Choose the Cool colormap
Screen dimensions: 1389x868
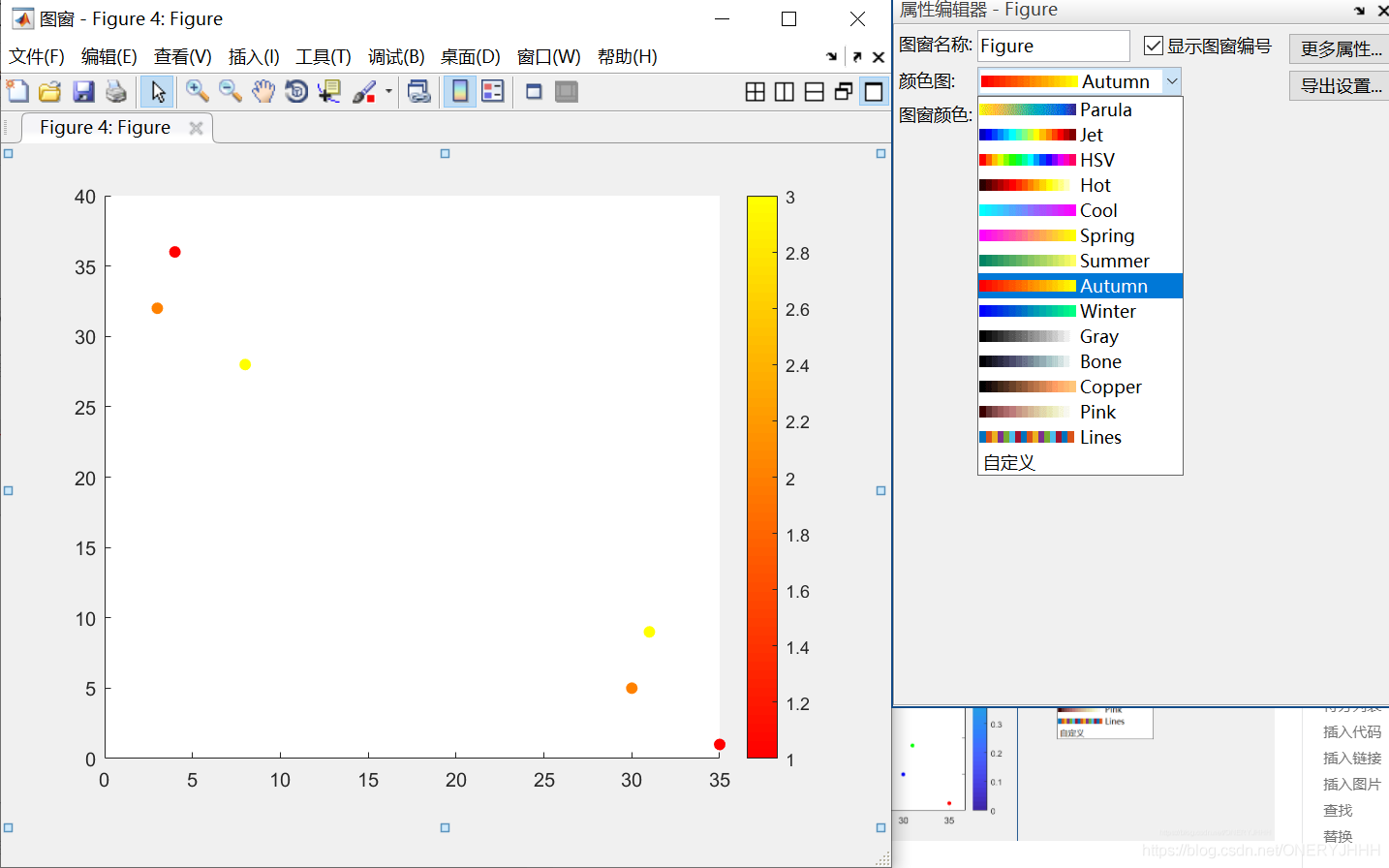pyautogui.click(x=1080, y=210)
